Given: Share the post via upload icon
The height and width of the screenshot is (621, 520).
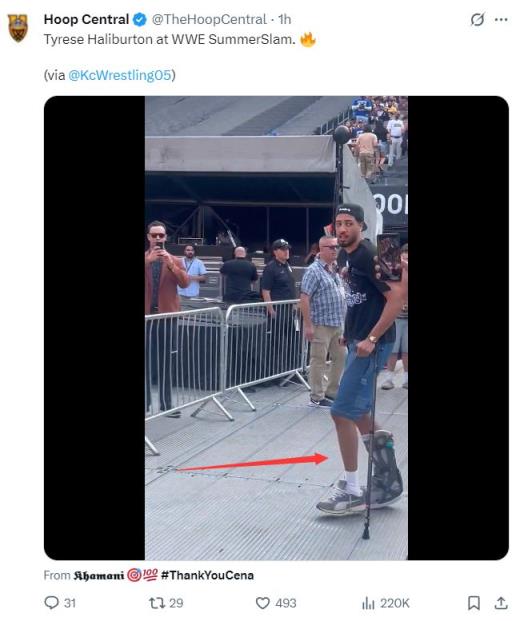Looking at the screenshot, I should tap(501, 603).
